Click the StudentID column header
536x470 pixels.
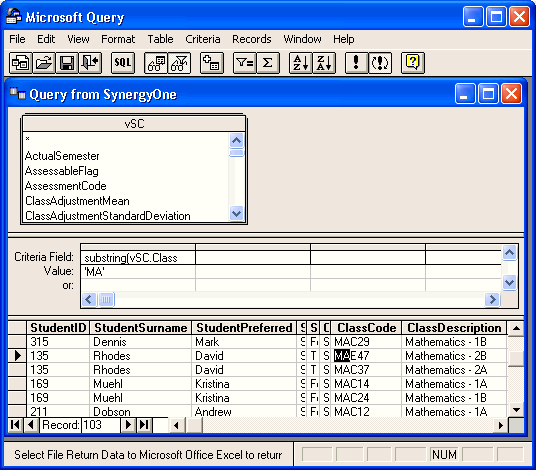[58, 328]
